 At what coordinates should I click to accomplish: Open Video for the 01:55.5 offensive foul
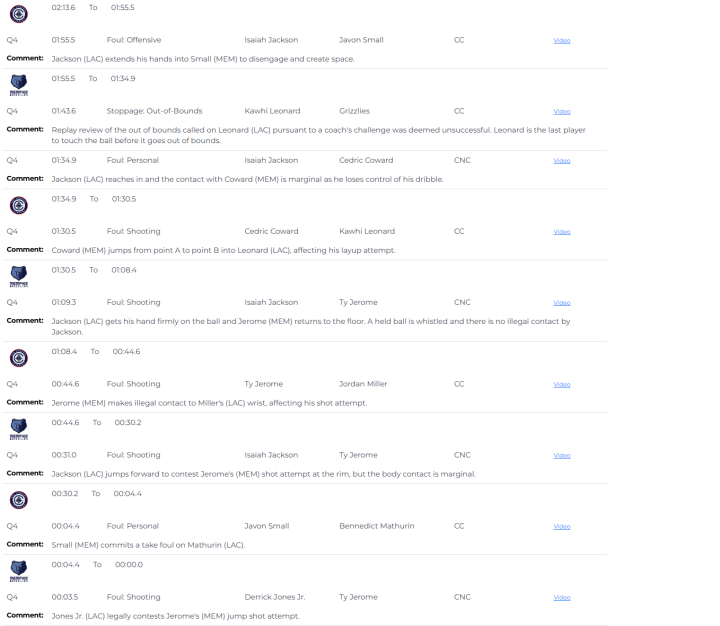(562, 41)
